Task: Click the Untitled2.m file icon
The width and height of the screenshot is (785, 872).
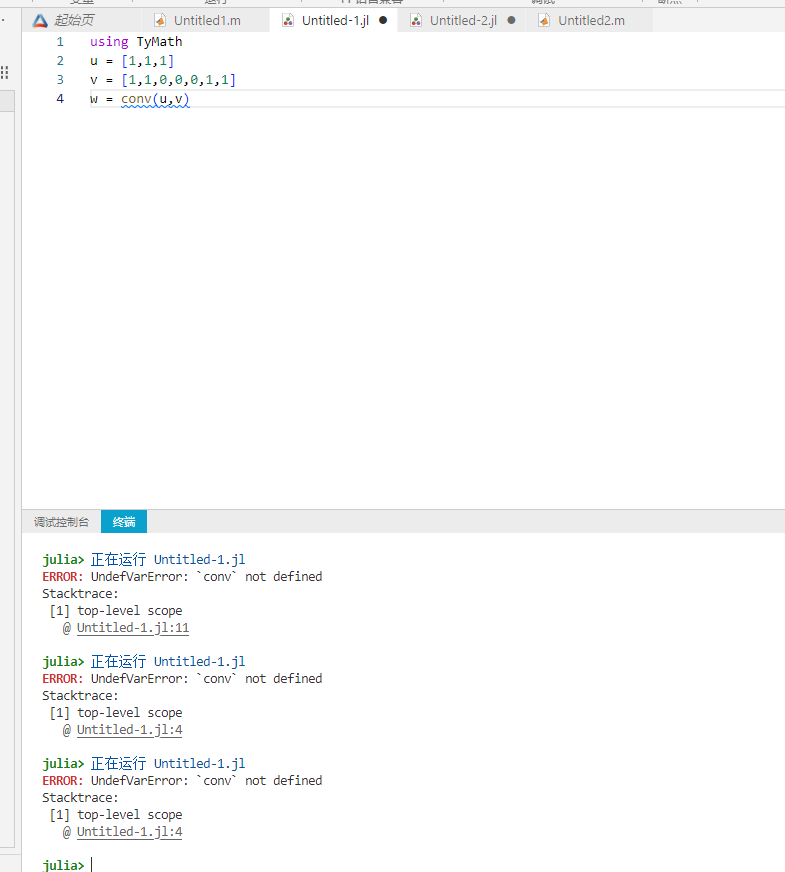Action: (x=544, y=21)
